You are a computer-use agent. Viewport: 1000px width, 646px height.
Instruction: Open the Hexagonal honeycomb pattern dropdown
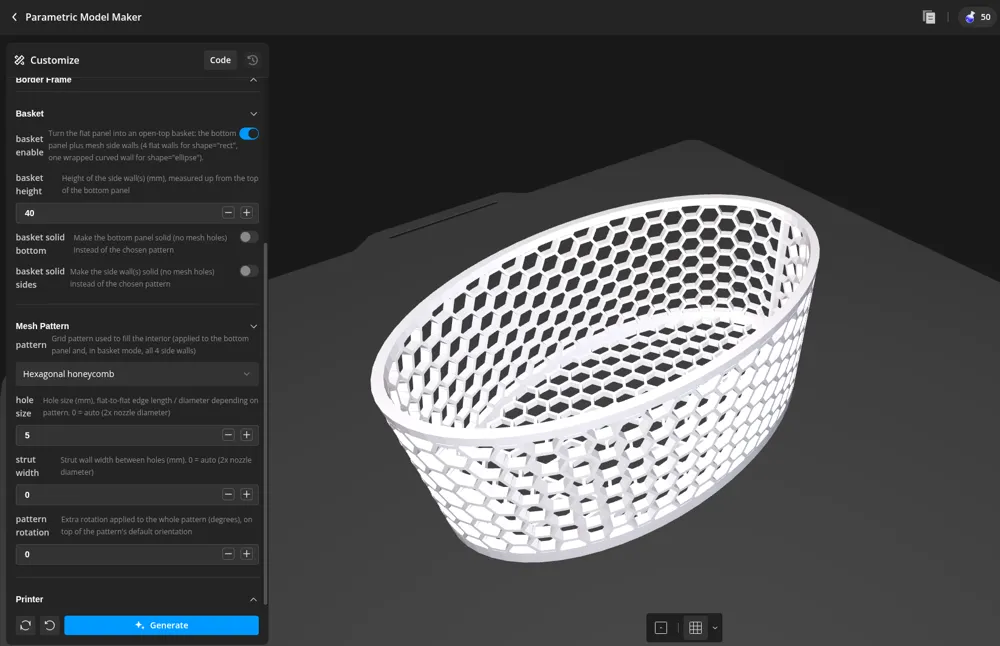[136, 374]
